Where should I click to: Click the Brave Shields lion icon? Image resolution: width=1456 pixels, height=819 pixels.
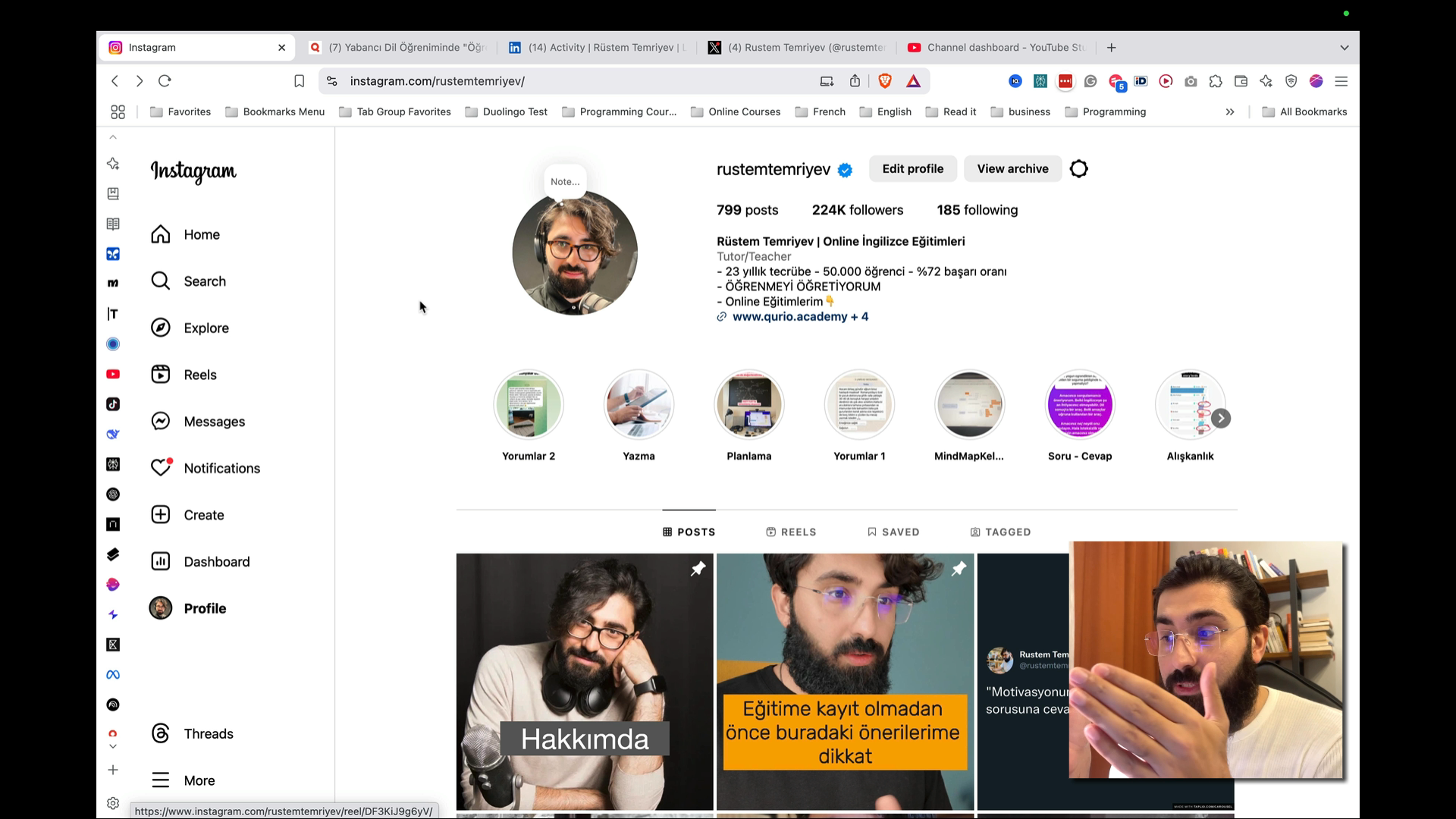tap(885, 81)
